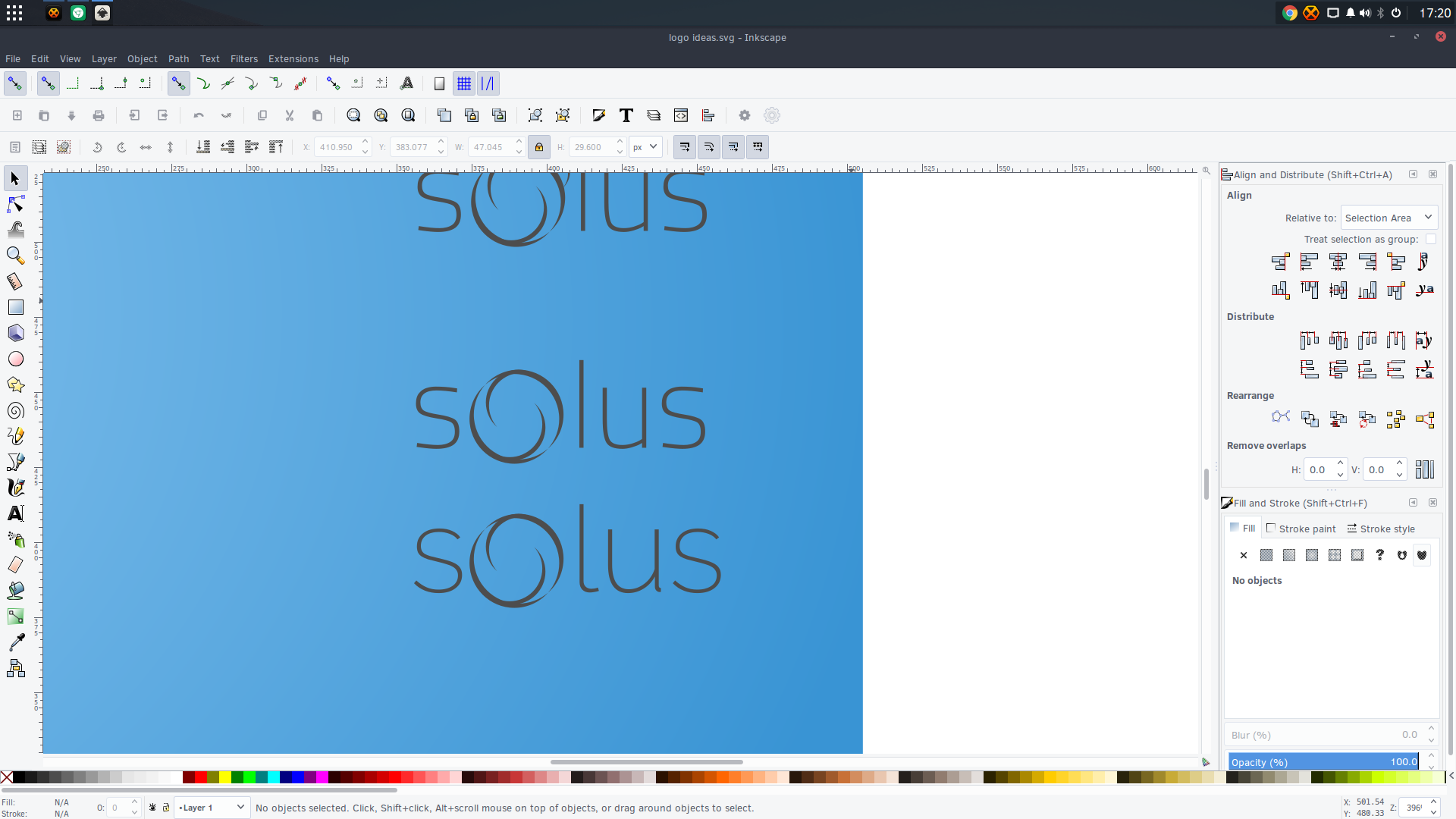The width and height of the screenshot is (1456, 819).
Task: Toggle the width-height lock ratio button
Action: [538, 147]
